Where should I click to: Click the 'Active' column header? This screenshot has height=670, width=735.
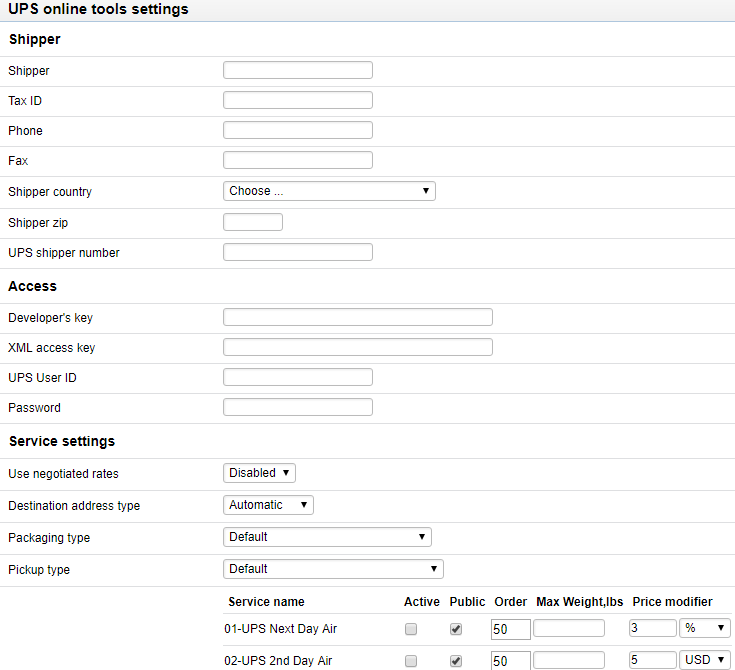[422, 602]
